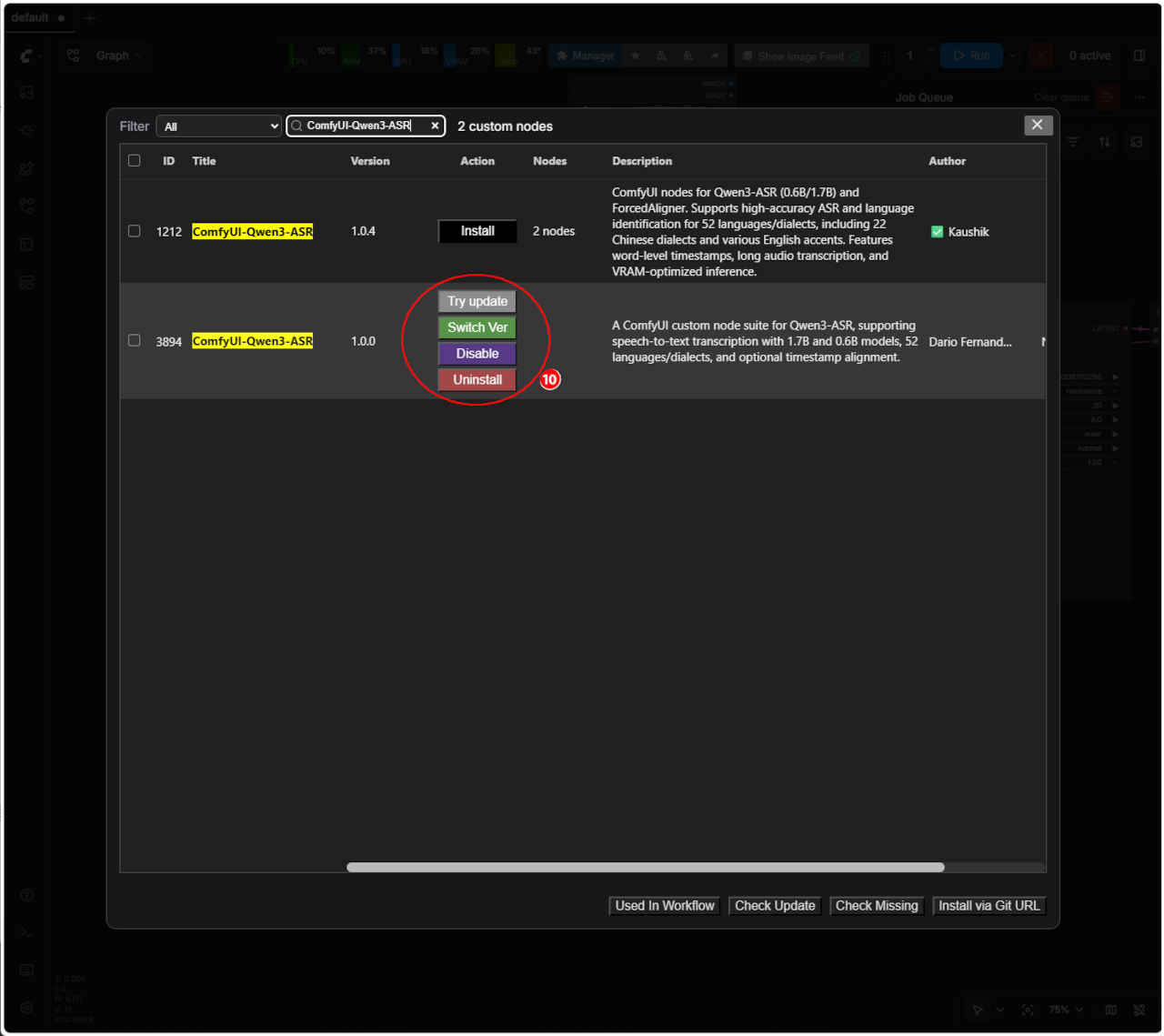Fit the graph view to screen
Viewport: 1164px width, 1036px height.
point(1028,1010)
